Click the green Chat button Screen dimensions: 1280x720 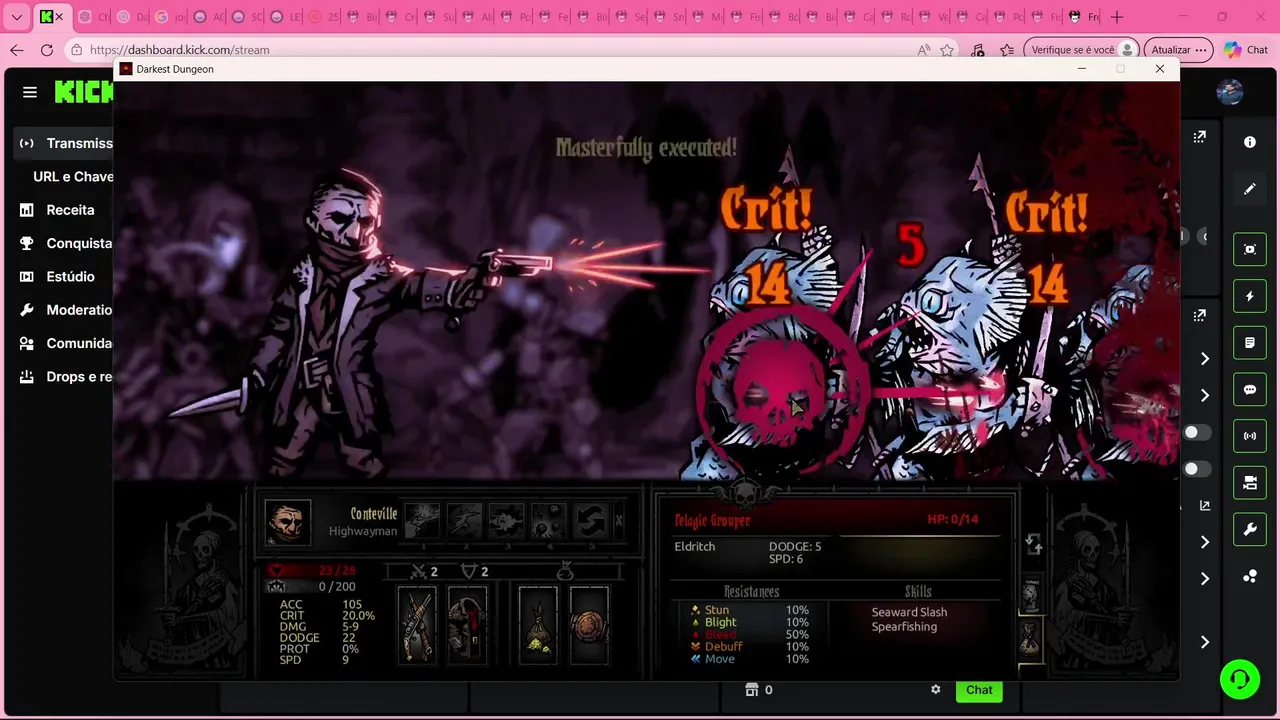click(x=979, y=690)
